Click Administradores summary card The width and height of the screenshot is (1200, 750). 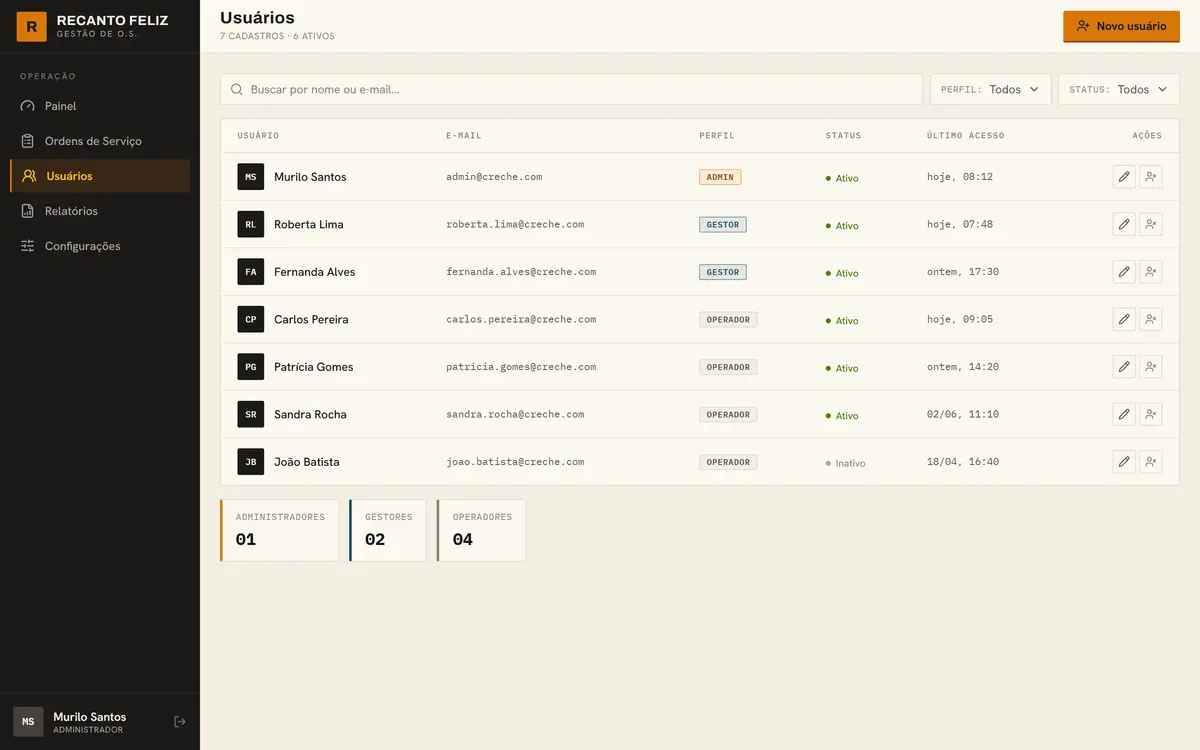(280, 530)
